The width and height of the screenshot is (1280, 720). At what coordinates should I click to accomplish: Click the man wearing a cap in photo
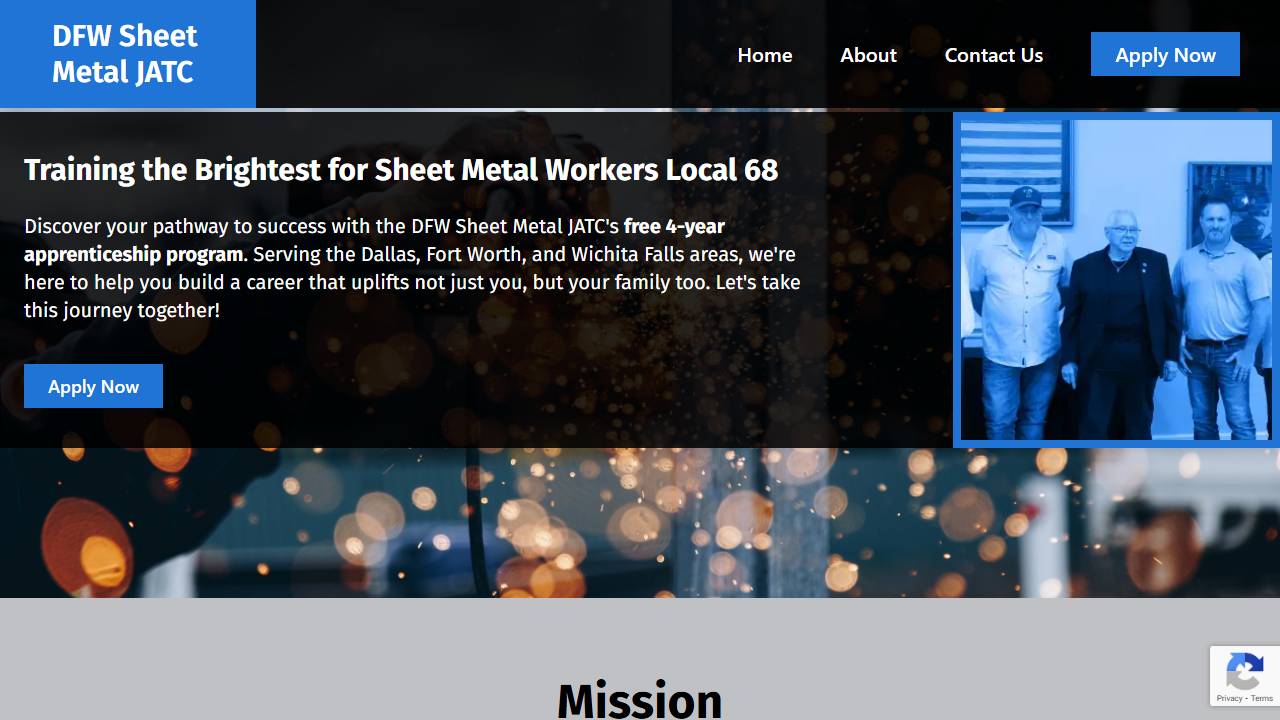1018,300
